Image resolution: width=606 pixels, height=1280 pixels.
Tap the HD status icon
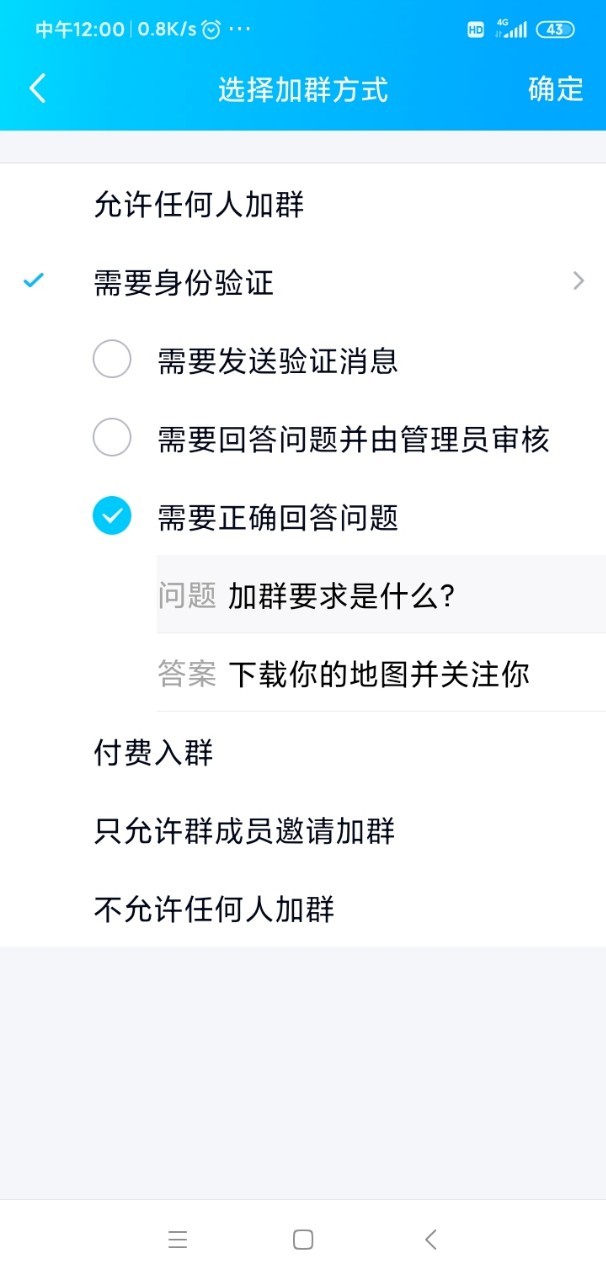click(476, 30)
